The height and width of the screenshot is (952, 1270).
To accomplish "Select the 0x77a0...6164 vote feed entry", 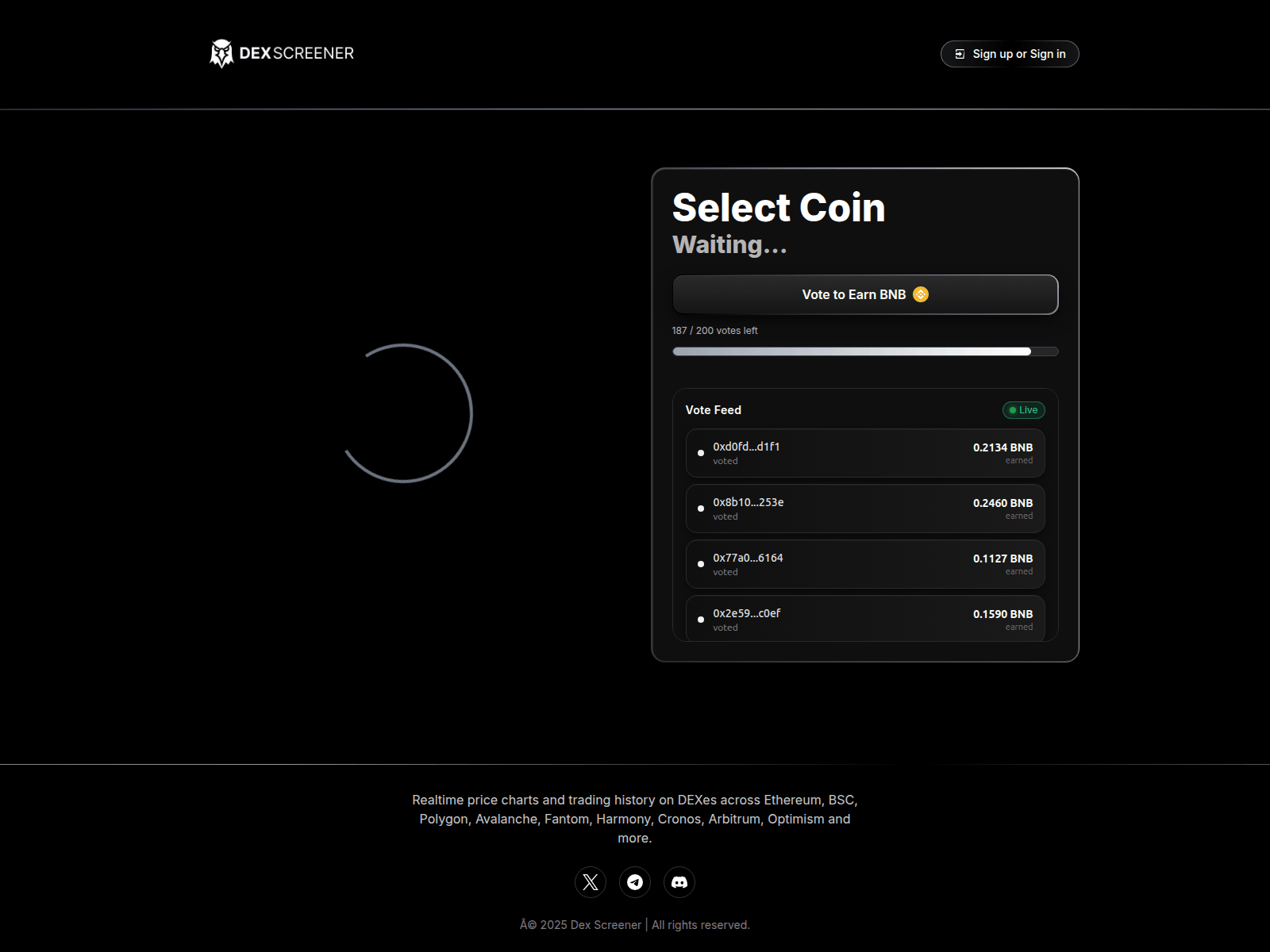I will click(865, 564).
